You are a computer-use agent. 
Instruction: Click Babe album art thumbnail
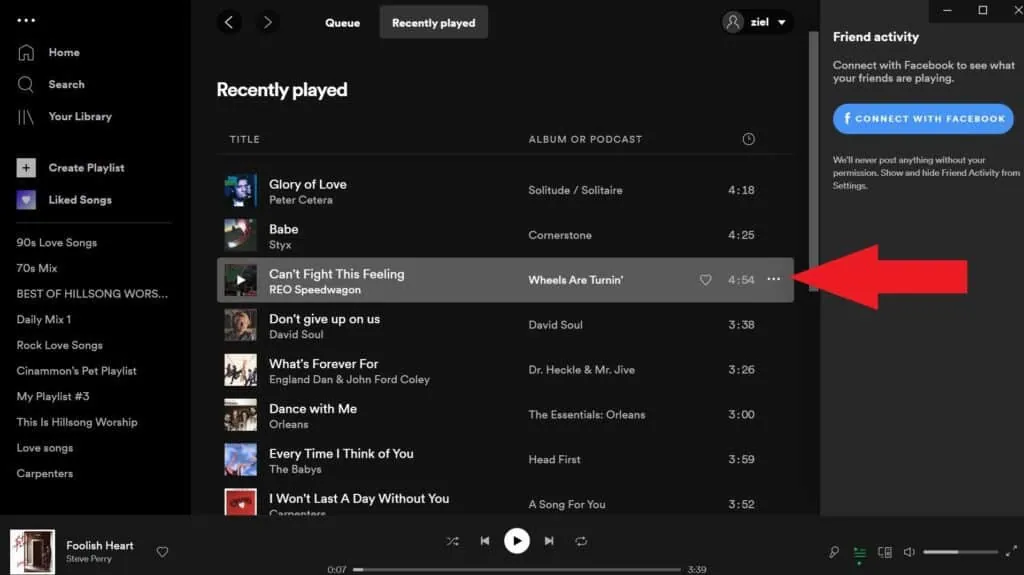pos(240,235)
